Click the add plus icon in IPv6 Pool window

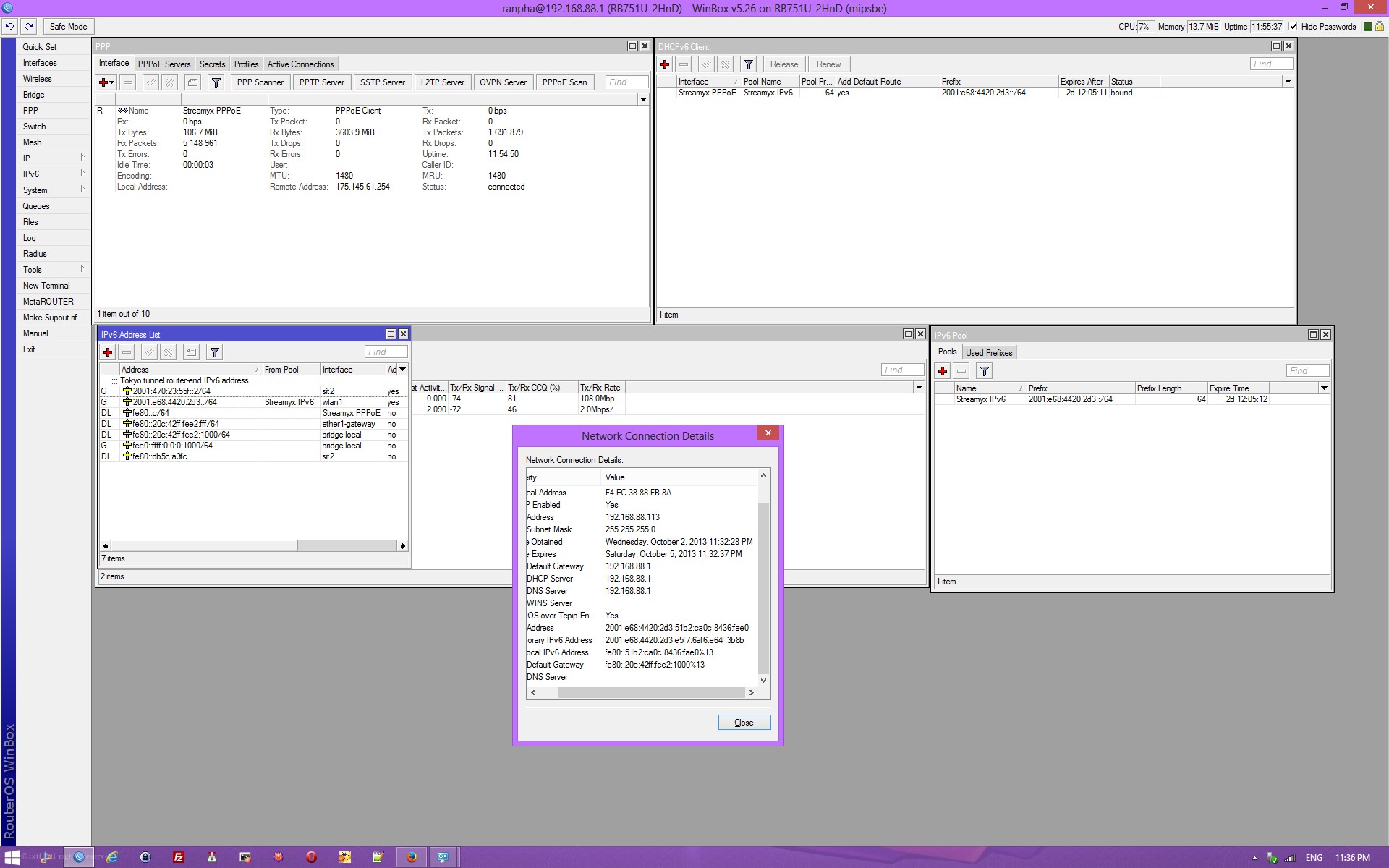943,371
